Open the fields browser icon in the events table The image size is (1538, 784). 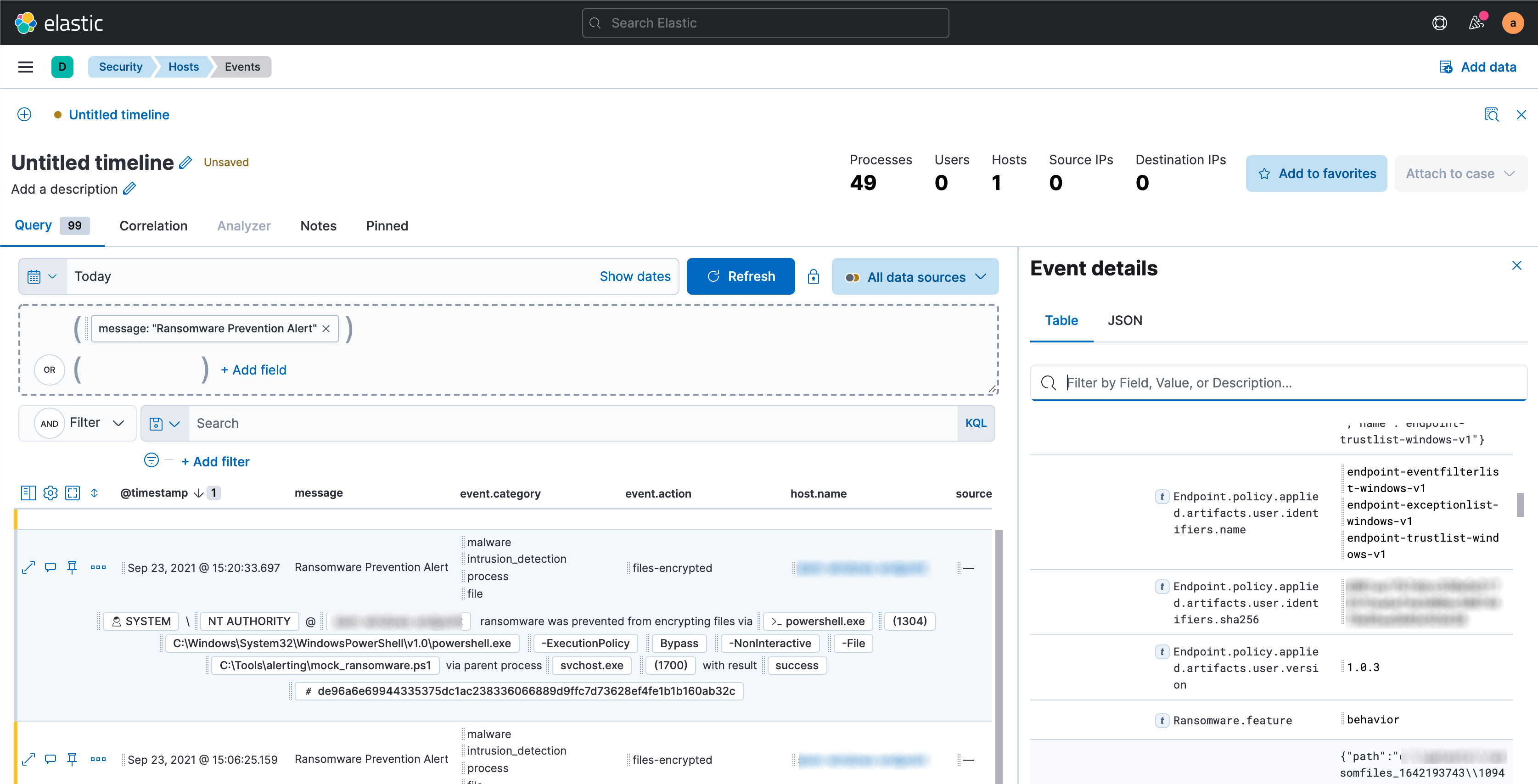[28, 493]
